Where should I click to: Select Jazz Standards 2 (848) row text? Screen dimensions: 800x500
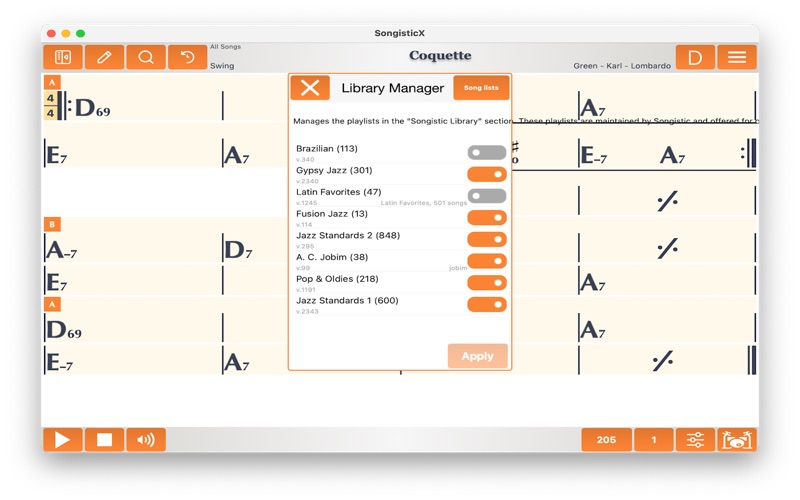click(348, 235)
